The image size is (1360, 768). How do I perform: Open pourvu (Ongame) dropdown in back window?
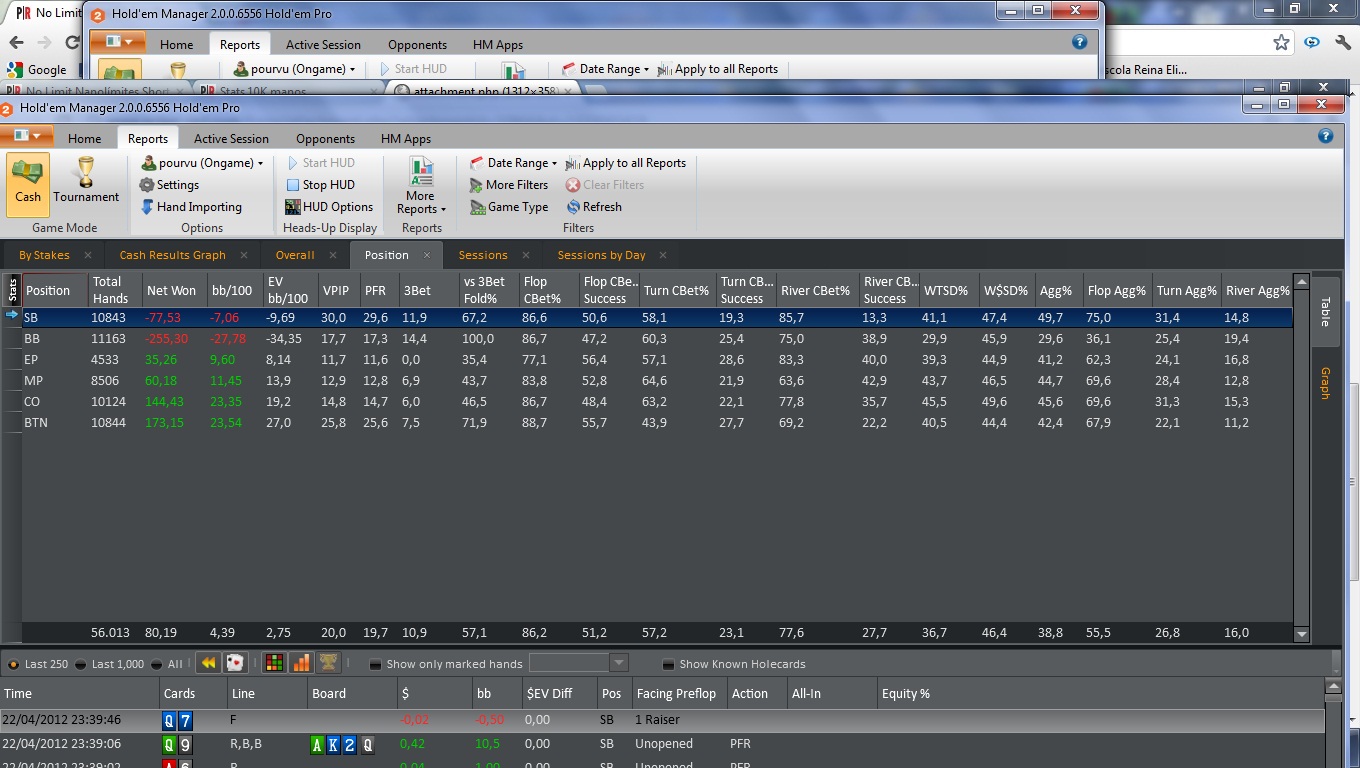(x=295, y=69)
